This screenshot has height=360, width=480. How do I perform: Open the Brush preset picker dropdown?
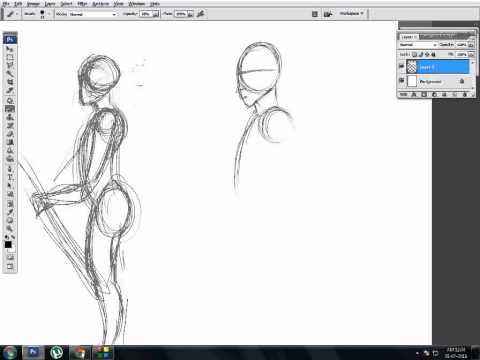[x=49, y=14]
